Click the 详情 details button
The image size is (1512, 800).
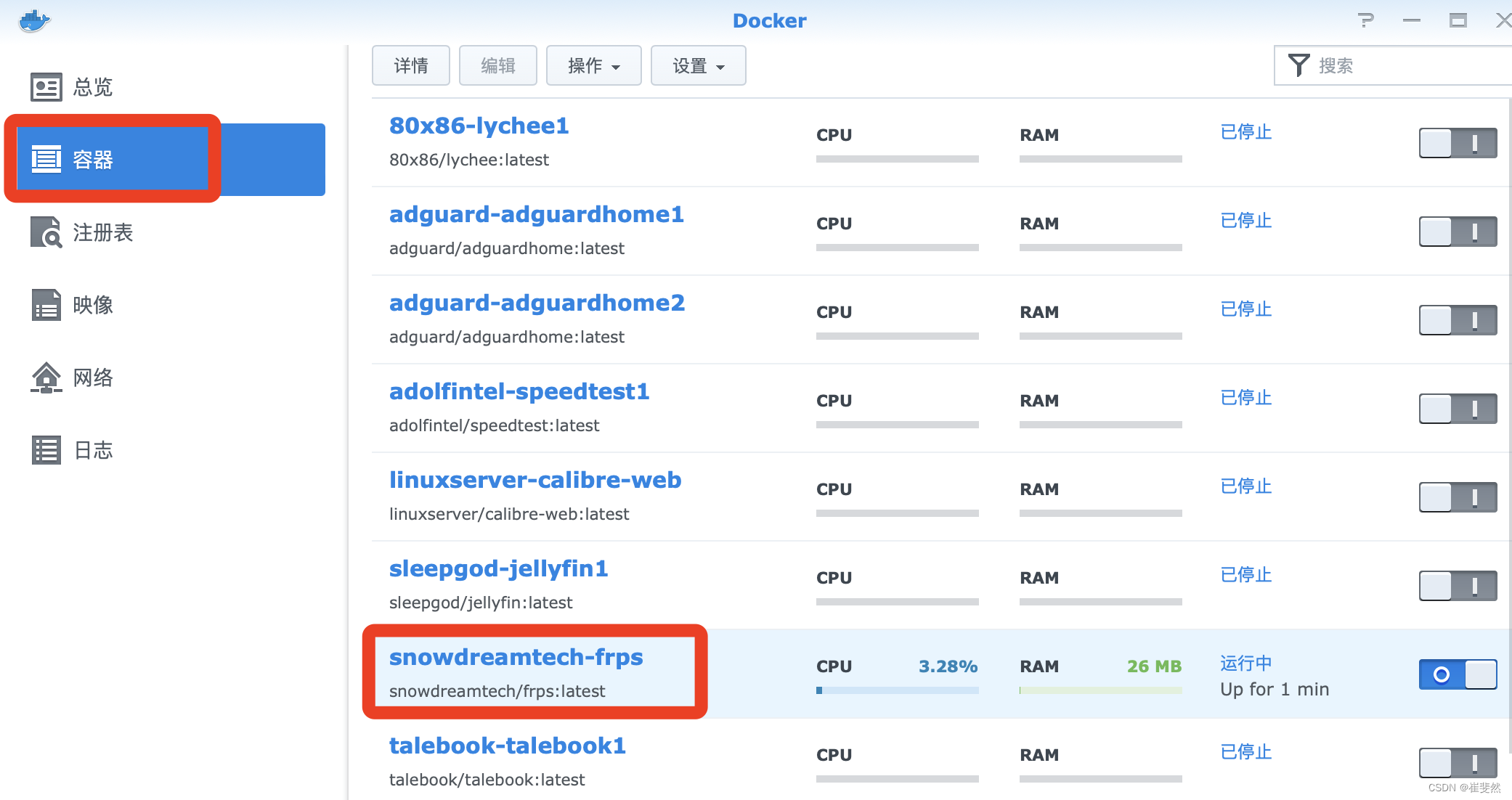coord(411,65)
